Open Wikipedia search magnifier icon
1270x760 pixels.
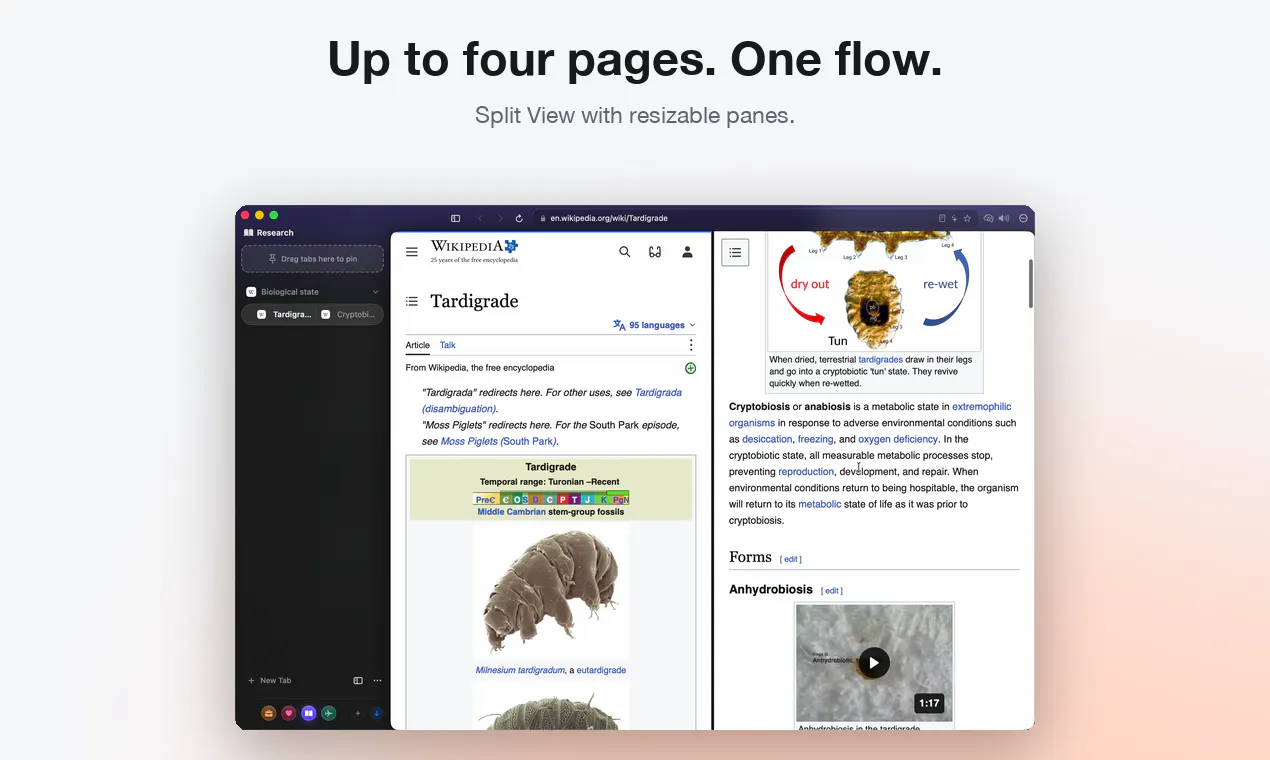pos(625,252)
